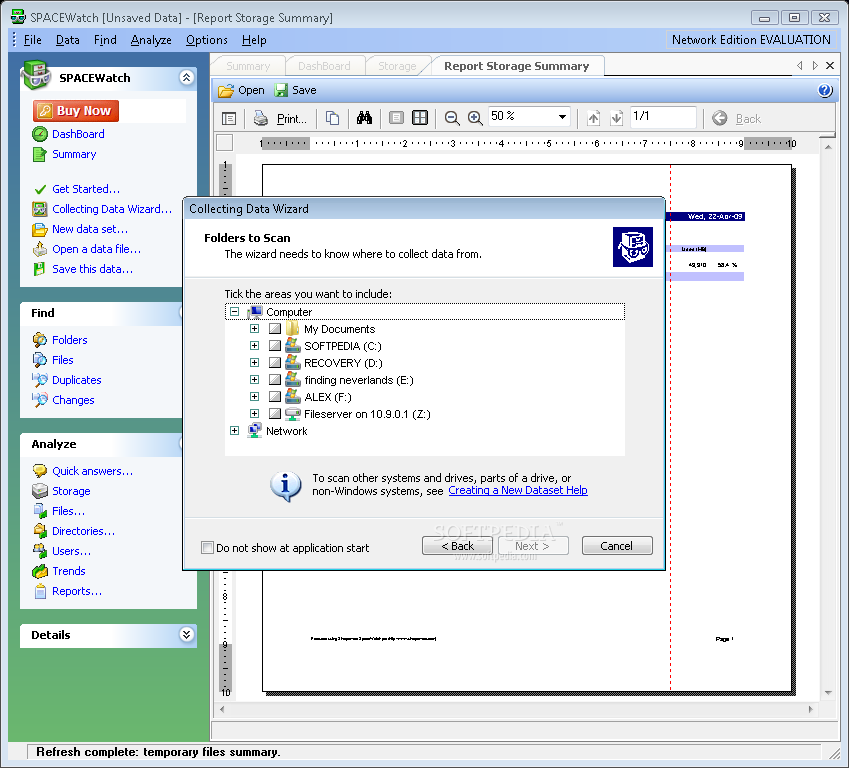Viewport: 849px width, 768px height.
Task: Click the next page down arrow icon
Action: coord(616,118)
